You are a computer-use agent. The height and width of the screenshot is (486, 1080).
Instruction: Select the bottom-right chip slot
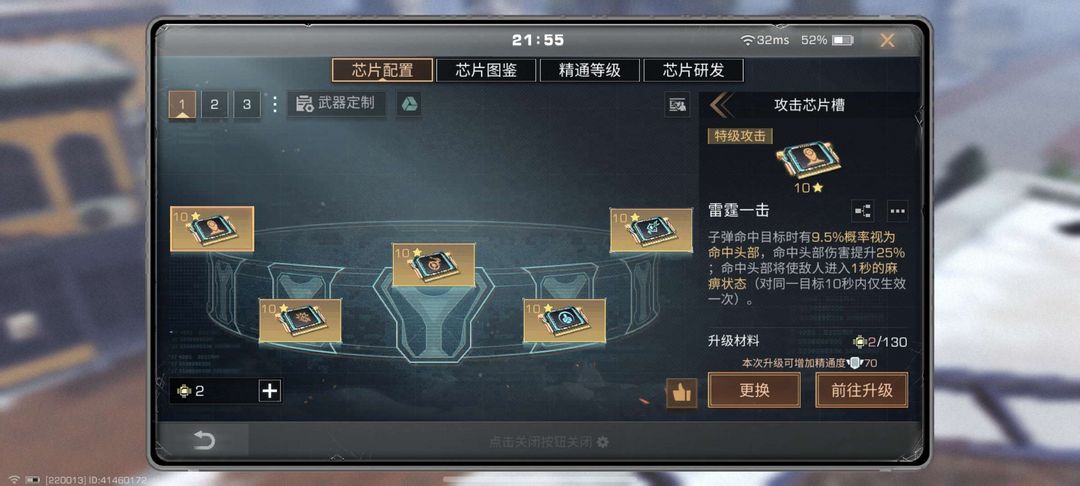565,321
